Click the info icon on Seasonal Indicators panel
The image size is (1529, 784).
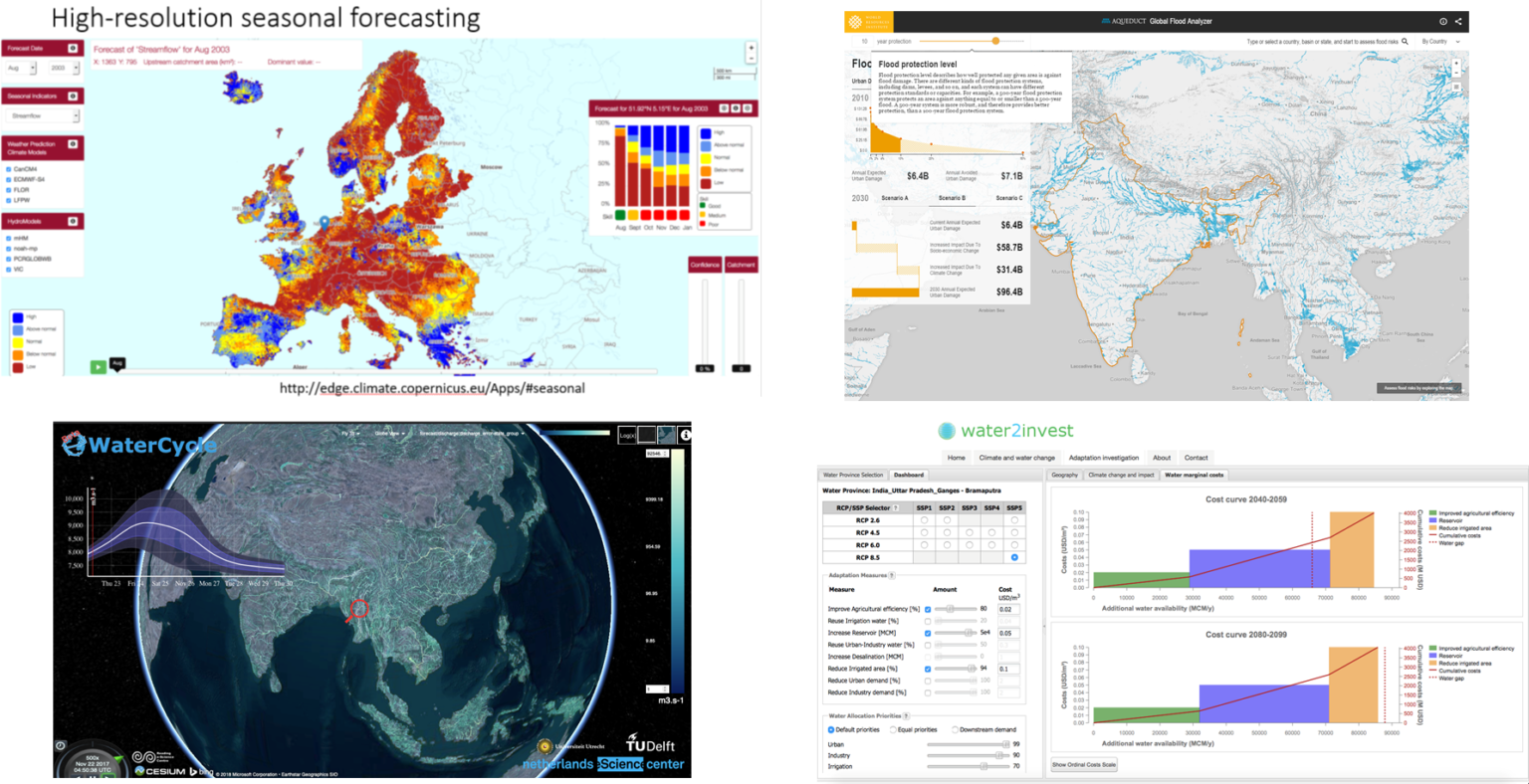pos(73,96)
